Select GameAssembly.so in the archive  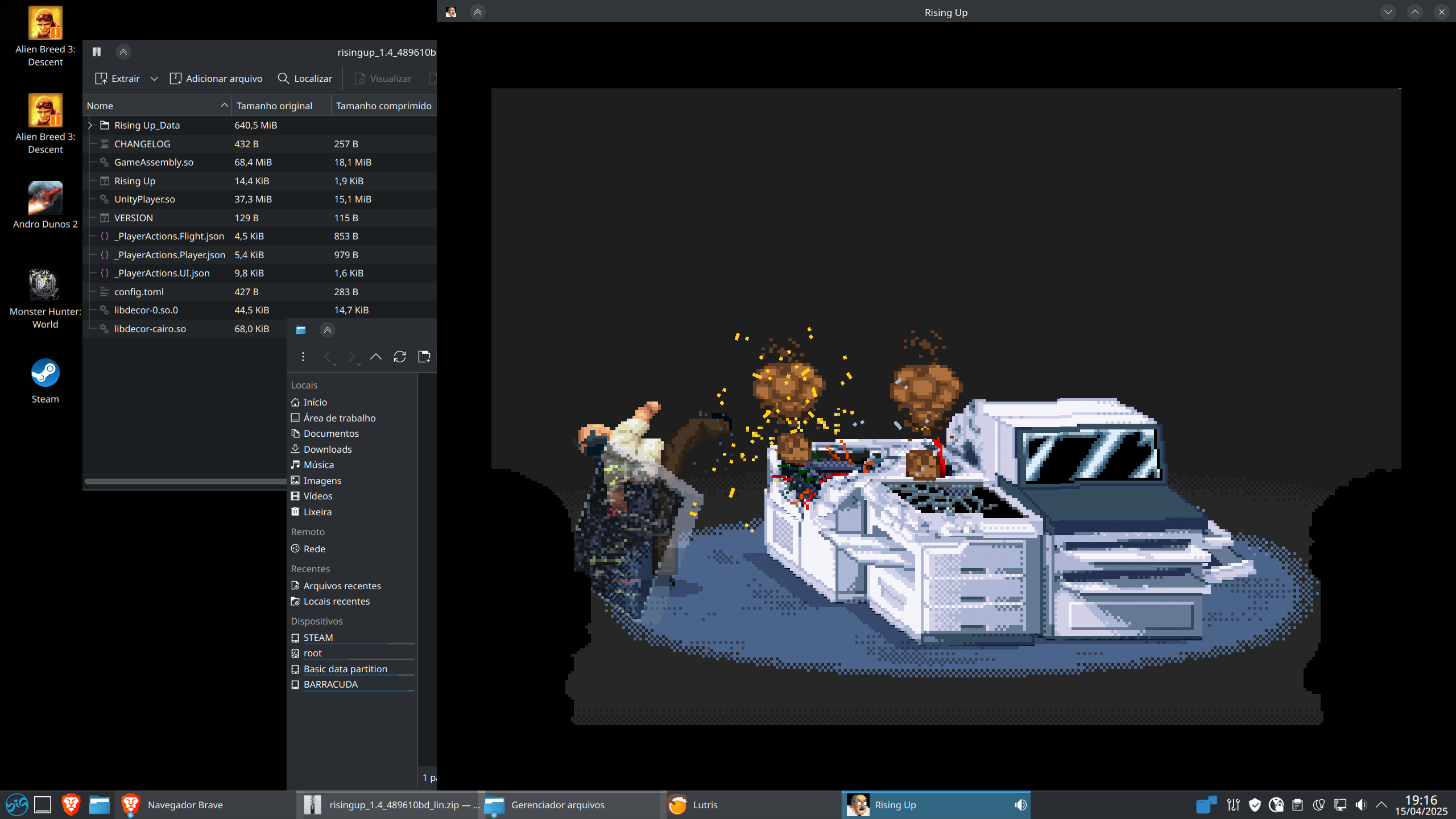pos(260,162)
